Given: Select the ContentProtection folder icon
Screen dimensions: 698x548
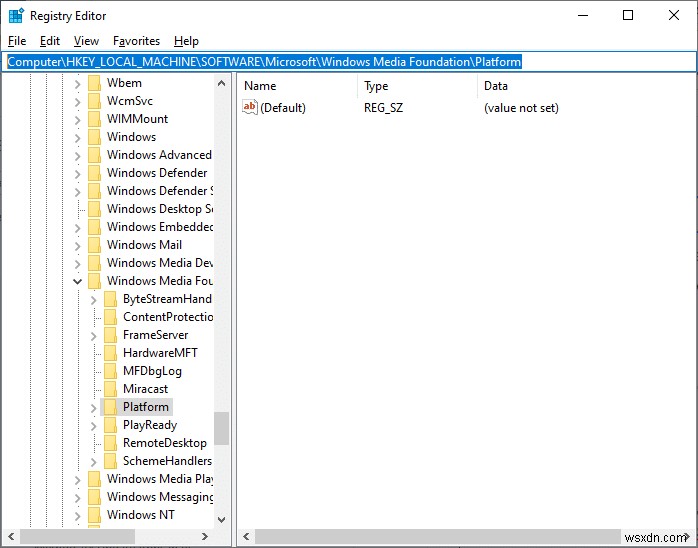Looking at the screenshot, I should [110, 317].
